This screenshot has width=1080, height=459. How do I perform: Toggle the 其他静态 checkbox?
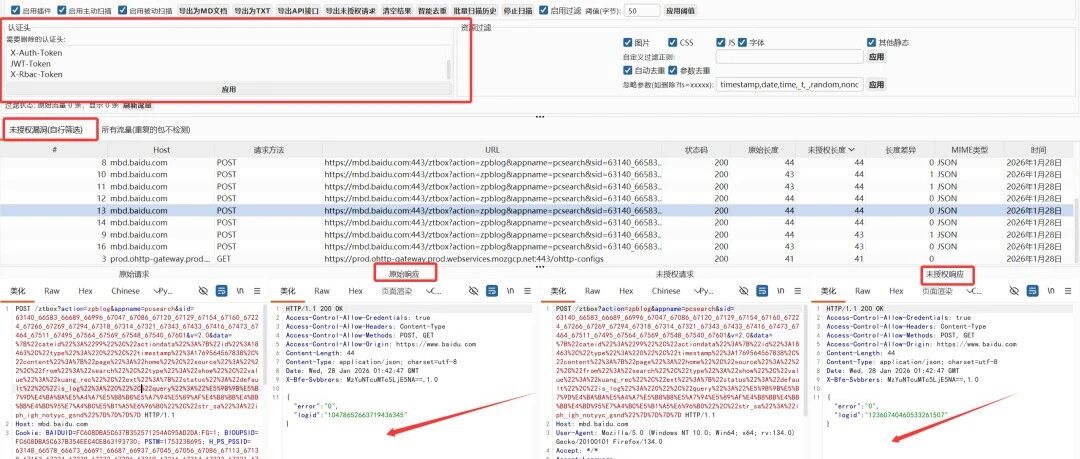pyautogui.click(x=872, y=42)
